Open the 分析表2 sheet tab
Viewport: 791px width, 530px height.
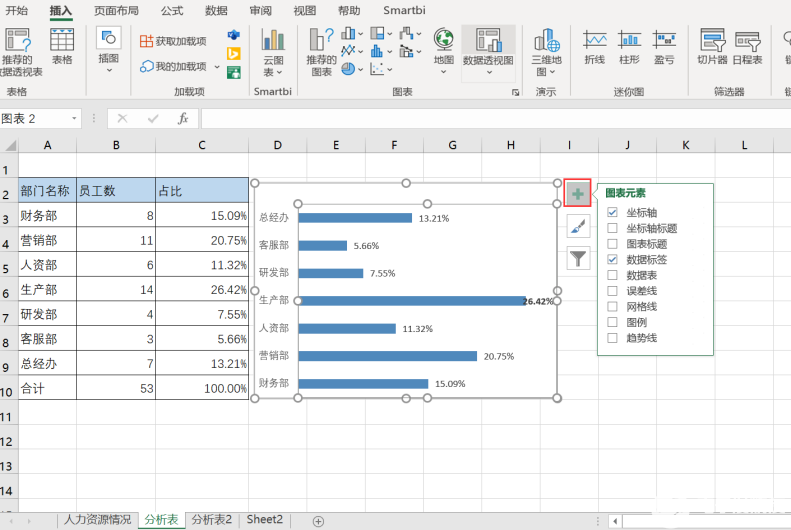tap(212, 519)
